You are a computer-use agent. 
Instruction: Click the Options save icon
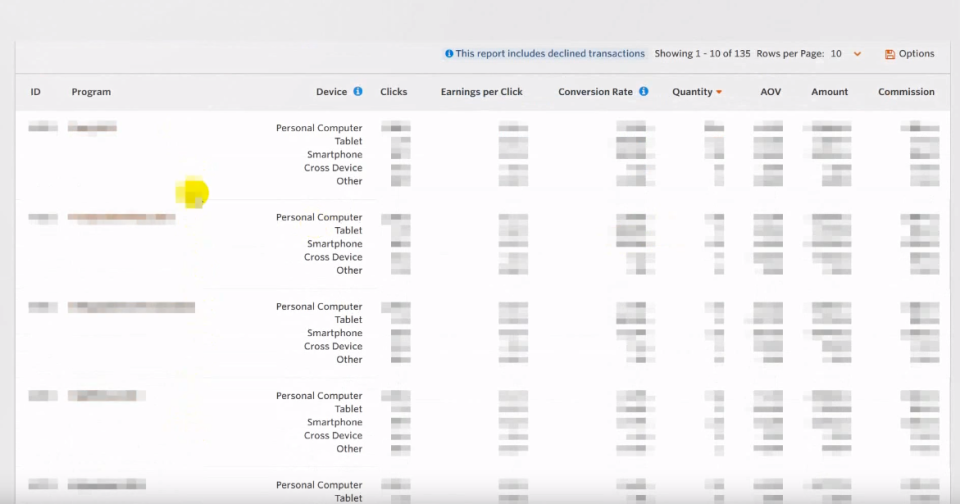click(890, 55)
